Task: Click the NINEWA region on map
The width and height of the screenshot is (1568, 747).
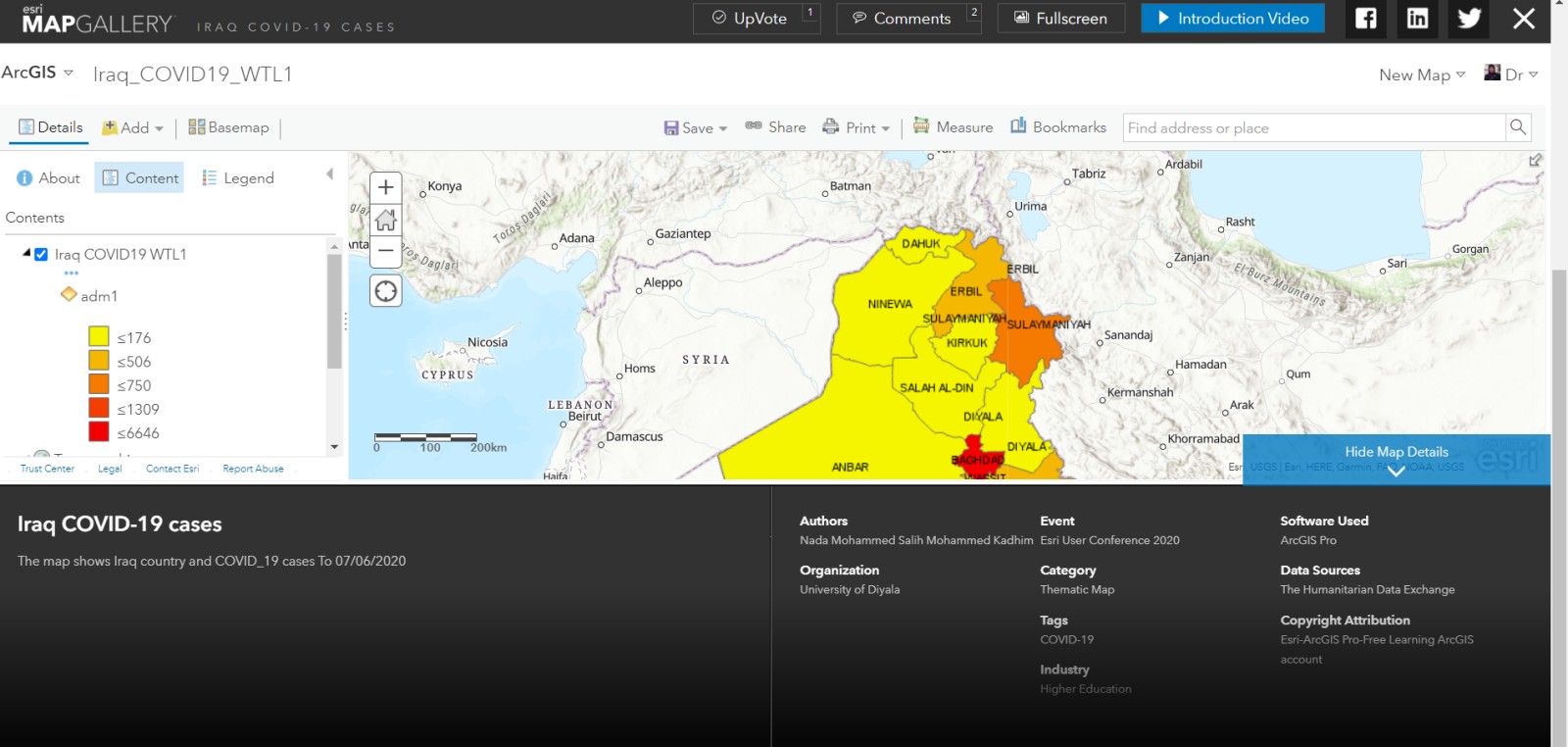Action: [890, 304]
